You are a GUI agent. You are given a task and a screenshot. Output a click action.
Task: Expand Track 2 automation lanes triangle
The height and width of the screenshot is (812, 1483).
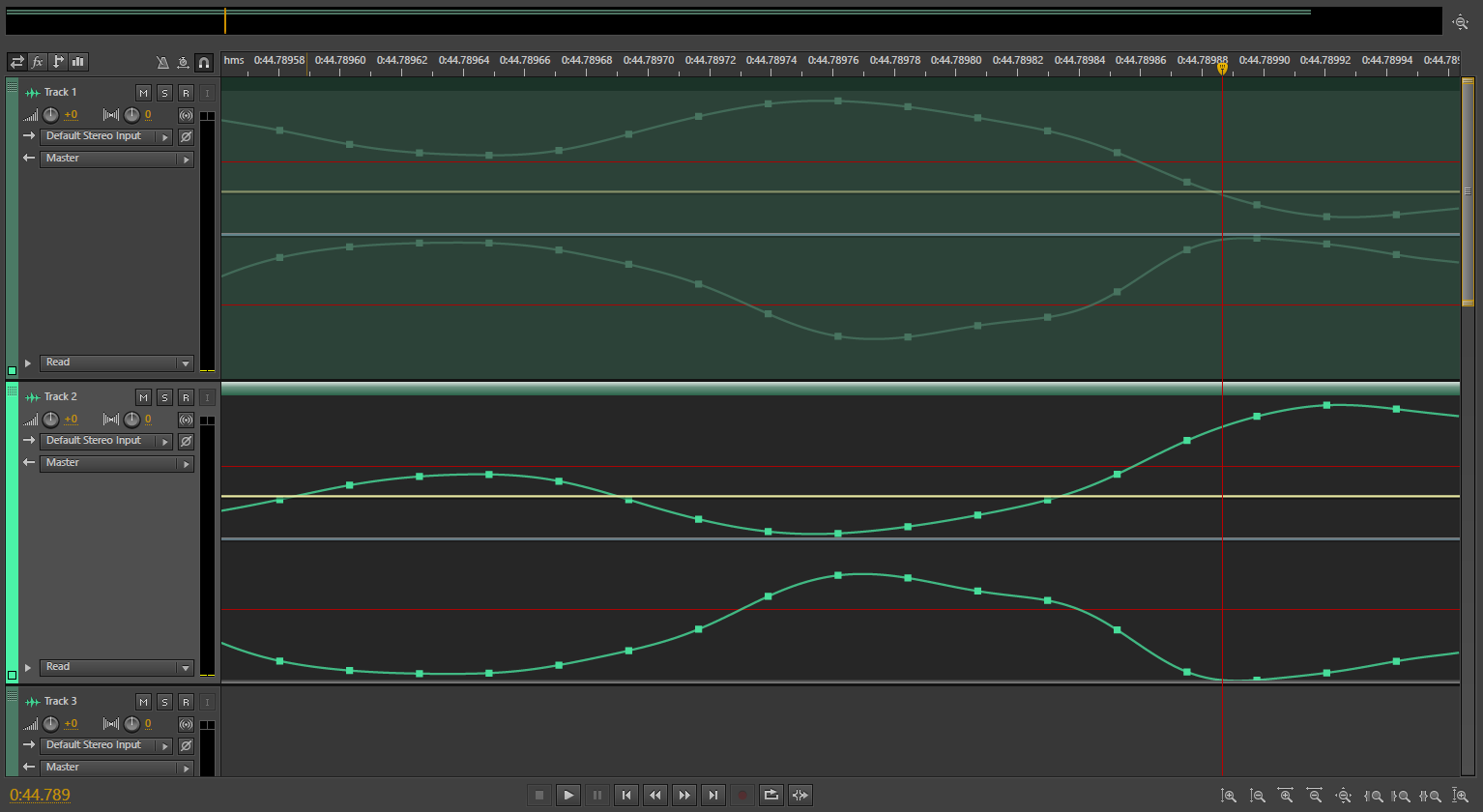(x=28, y=668)
